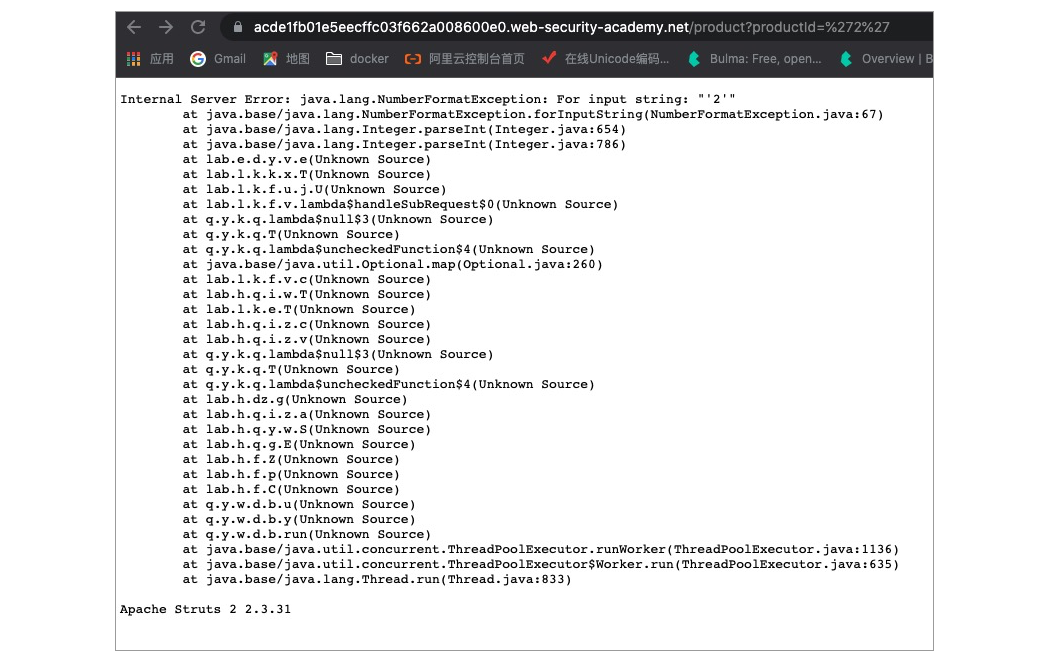Click the forward navigation arrow

166,27
